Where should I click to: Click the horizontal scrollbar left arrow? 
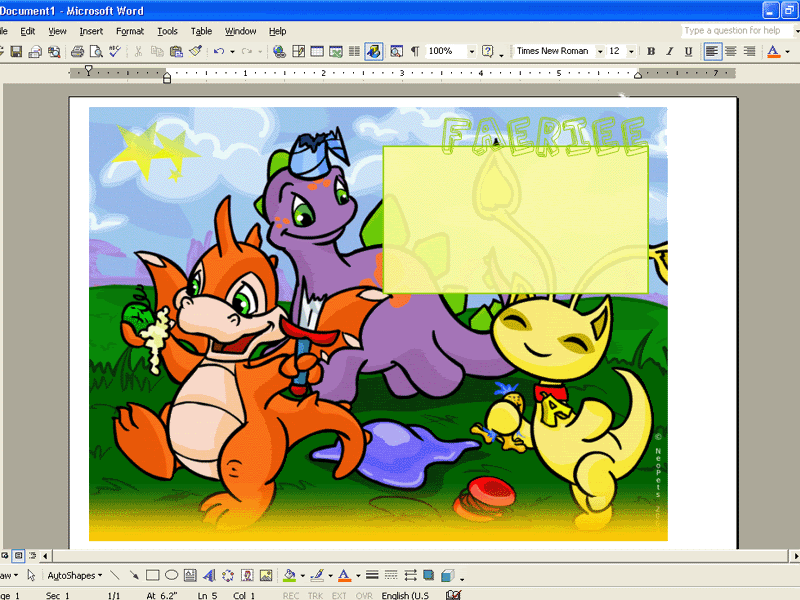pyautogui.click(x=45, y=555)
